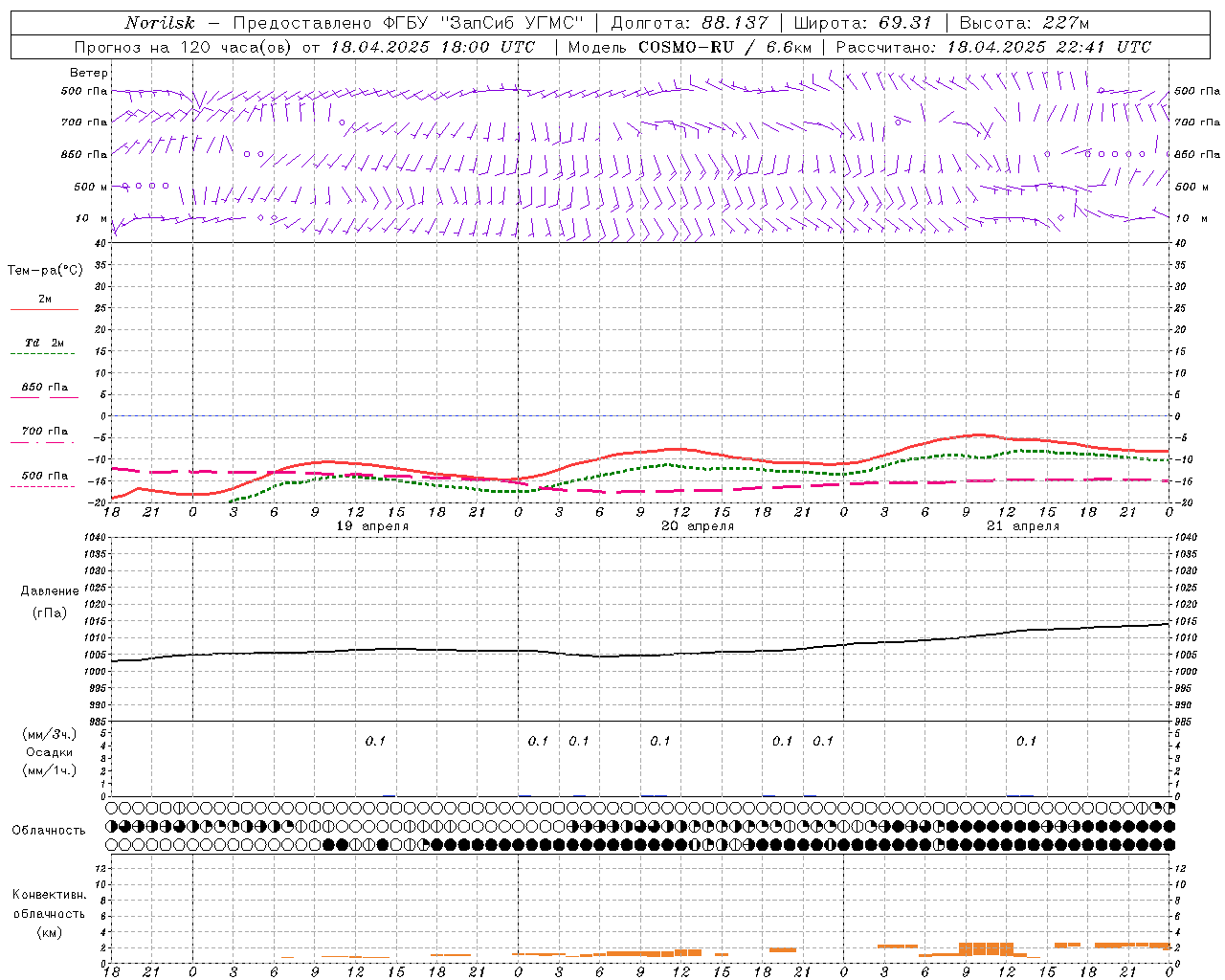The width and height of the screenshot is (1225, 980).
Task: Click the Облачность panel label
Action: point(49,830)
